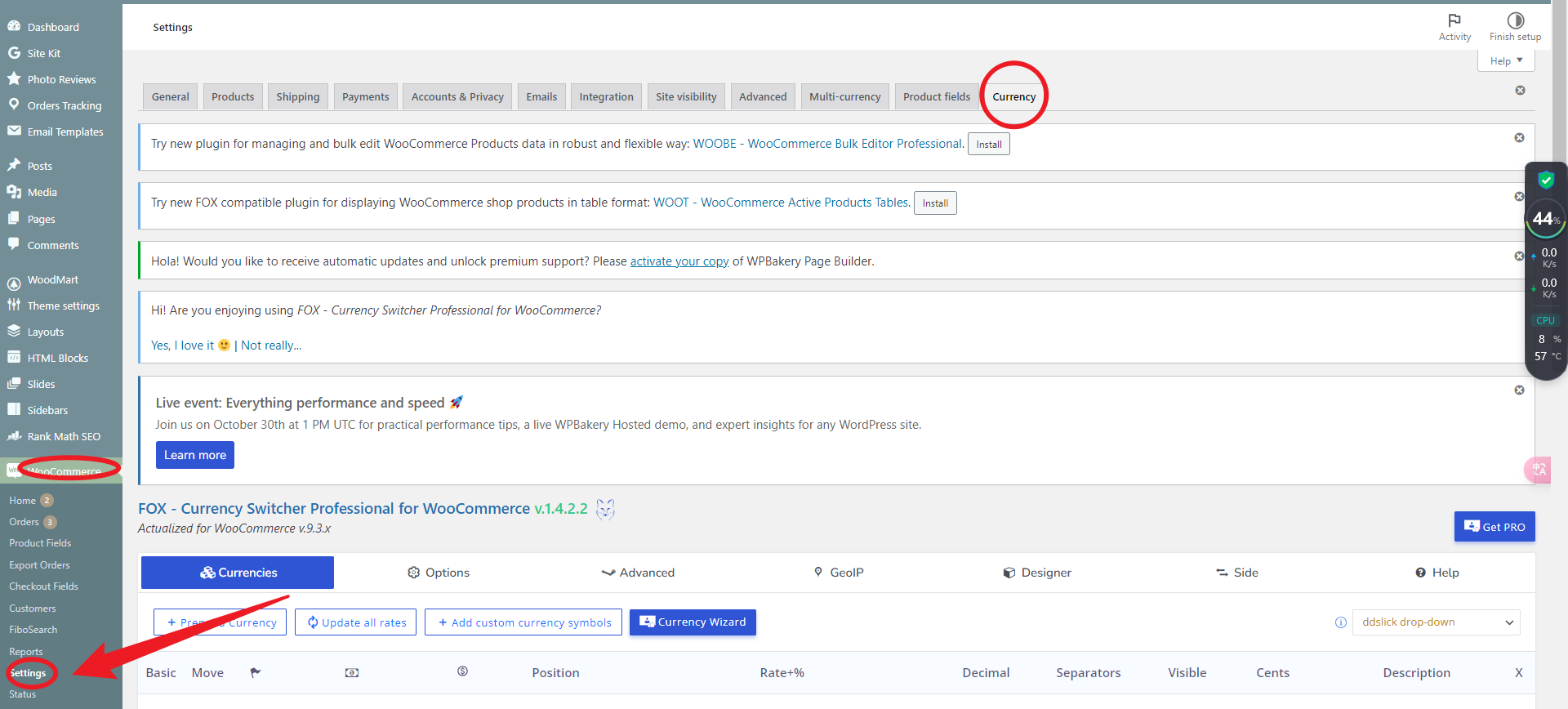1568x709 pixels.
Task: Dismiss the Live event notice
Action: tap(1519, 390)
